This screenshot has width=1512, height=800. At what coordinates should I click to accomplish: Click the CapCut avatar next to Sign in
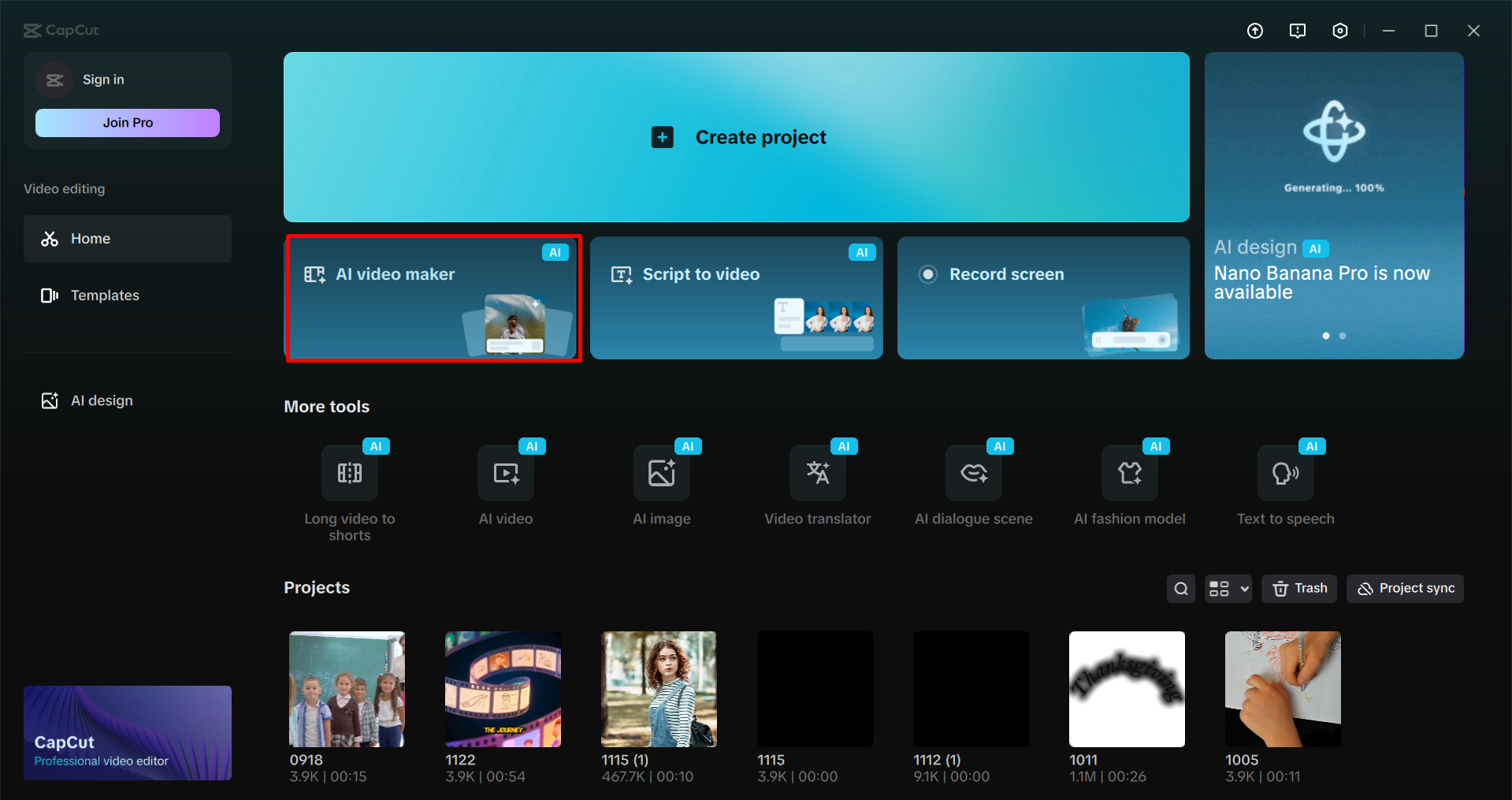tap(54, 80)
